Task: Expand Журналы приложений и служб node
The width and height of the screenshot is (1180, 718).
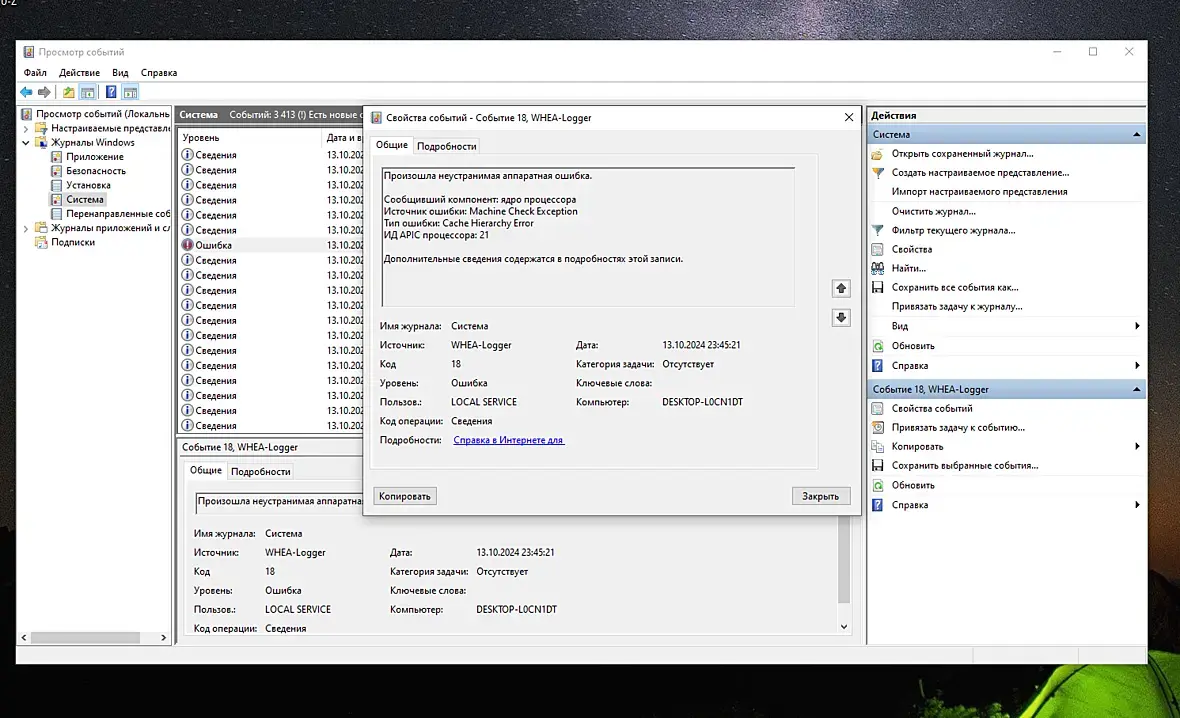Action: (26, 228)
